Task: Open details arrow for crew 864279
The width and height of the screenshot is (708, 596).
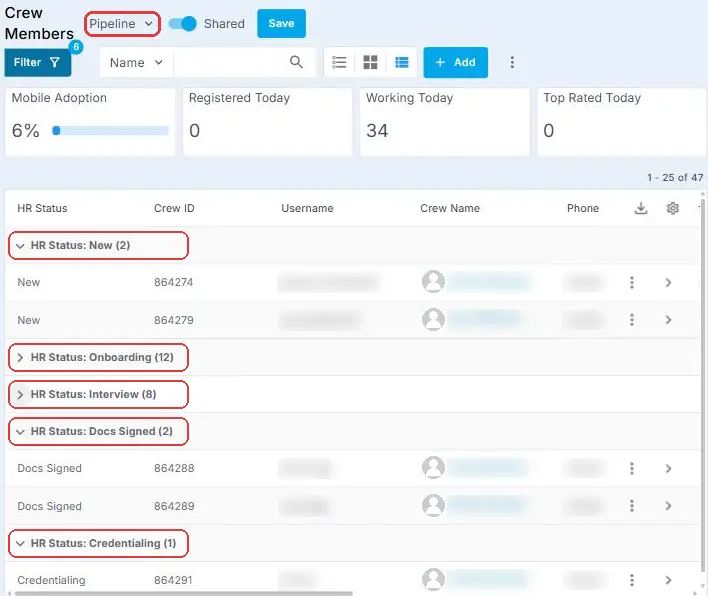Action: coord(668,320)
